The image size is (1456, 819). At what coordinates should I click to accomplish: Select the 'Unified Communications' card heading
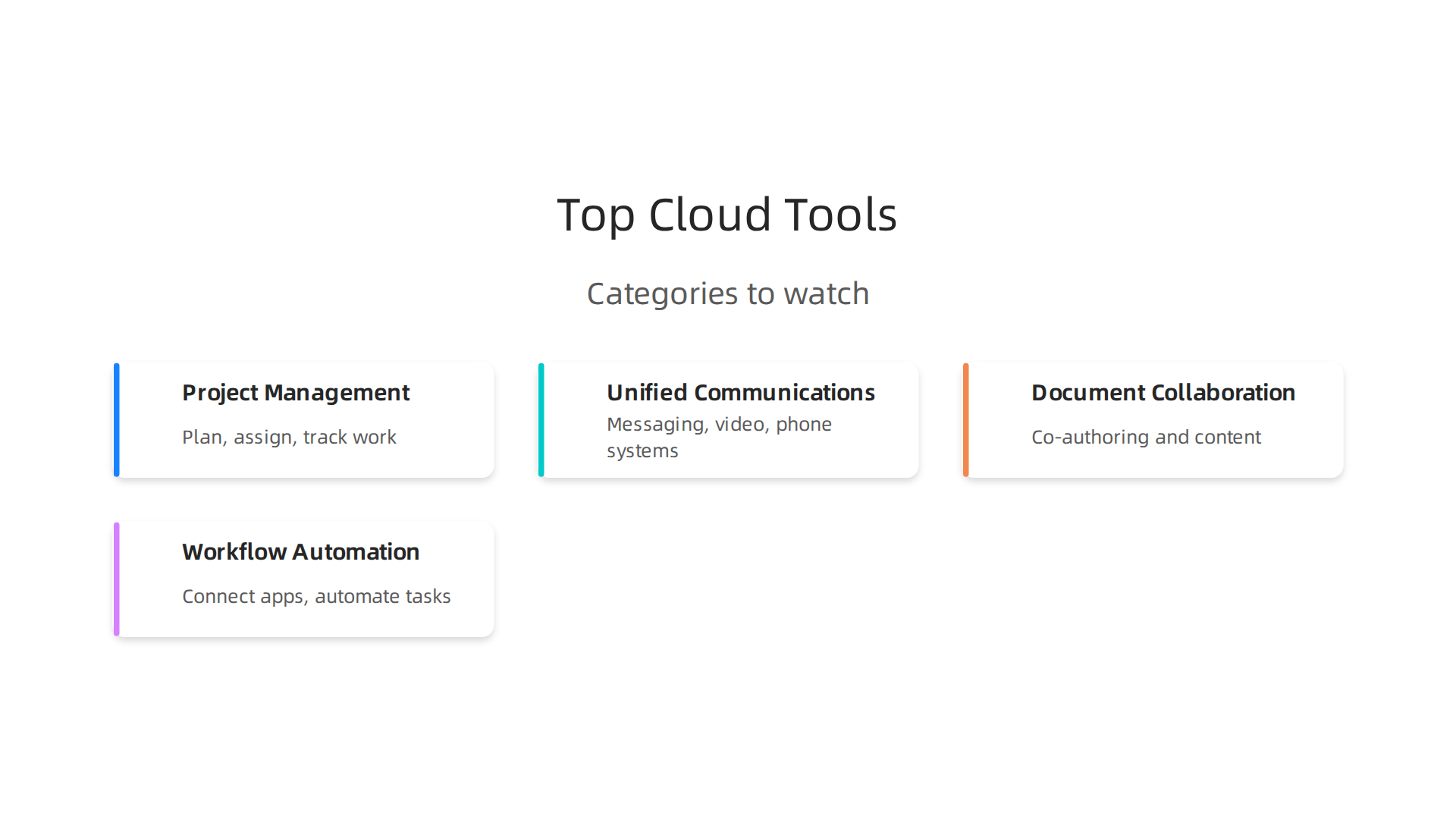pyautogui.click(x=741, y=393)
